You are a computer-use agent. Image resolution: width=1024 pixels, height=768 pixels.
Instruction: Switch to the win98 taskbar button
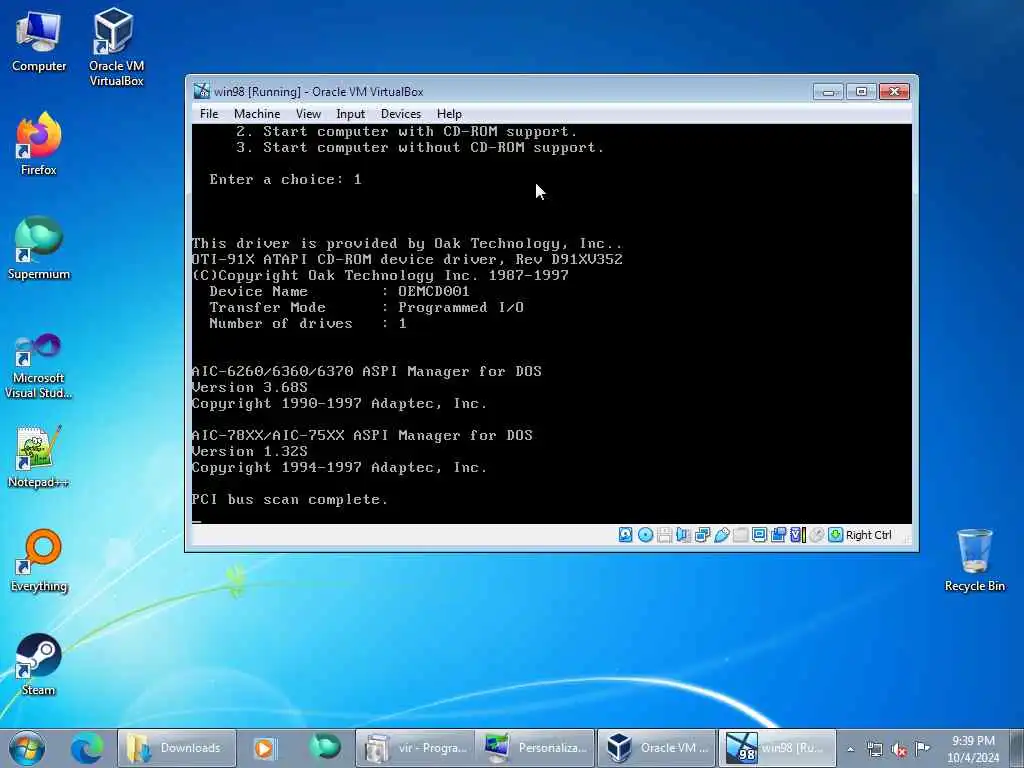(777, 748)
